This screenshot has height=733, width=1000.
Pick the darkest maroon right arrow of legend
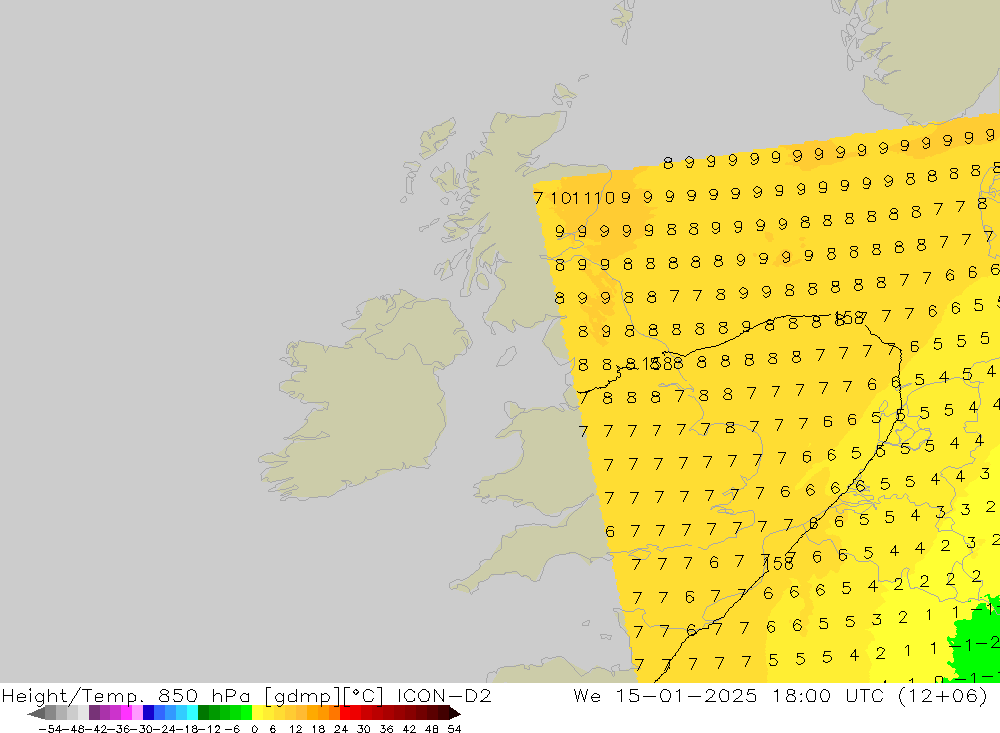(x=454, y=713)
